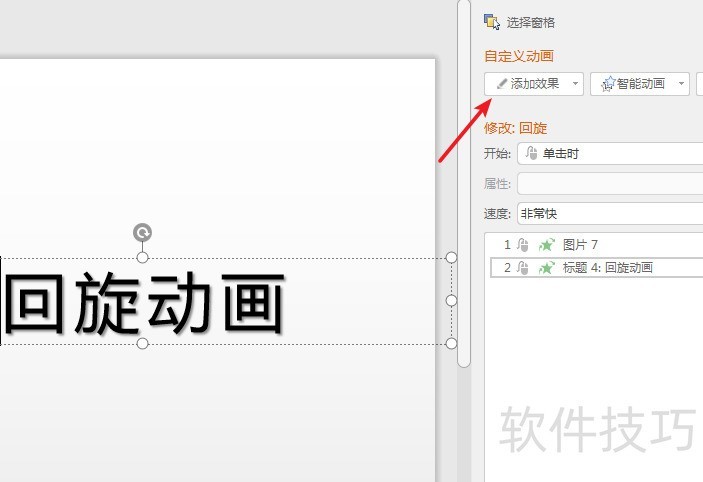
Task: Open the 选择窗格 text link
Action: [530, 22]
